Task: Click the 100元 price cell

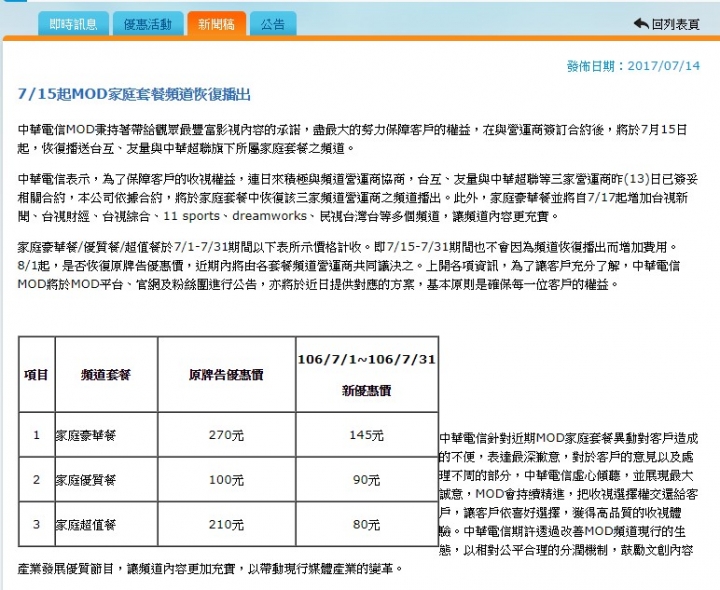Action: (226, 480)
